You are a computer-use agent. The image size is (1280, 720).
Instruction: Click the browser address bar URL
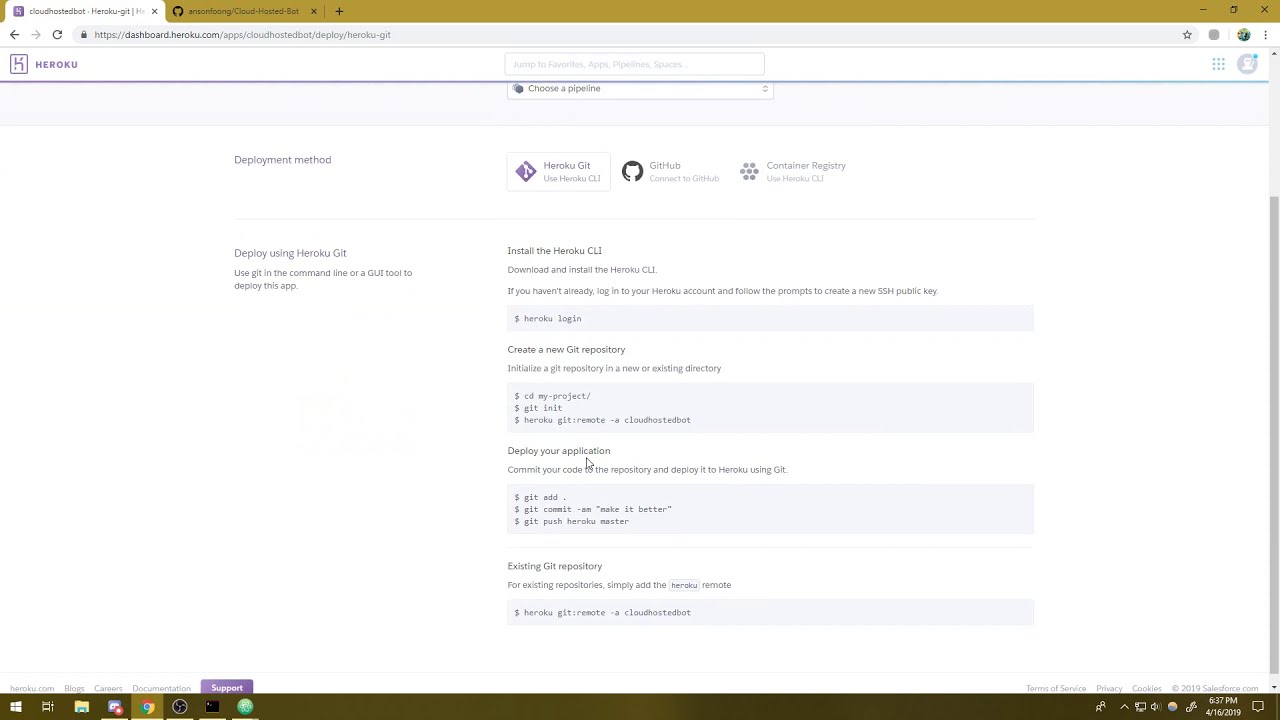click(242, 35)
